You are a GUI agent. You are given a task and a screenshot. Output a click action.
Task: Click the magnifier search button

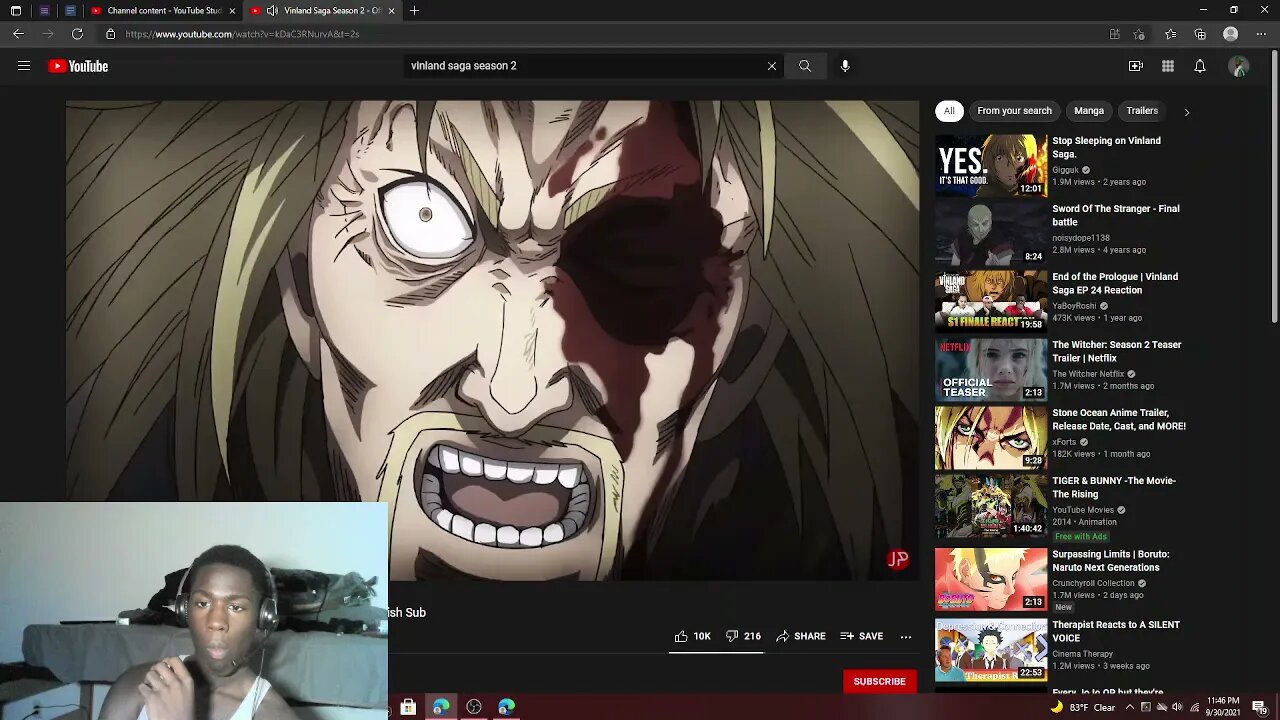click(805, 66)
